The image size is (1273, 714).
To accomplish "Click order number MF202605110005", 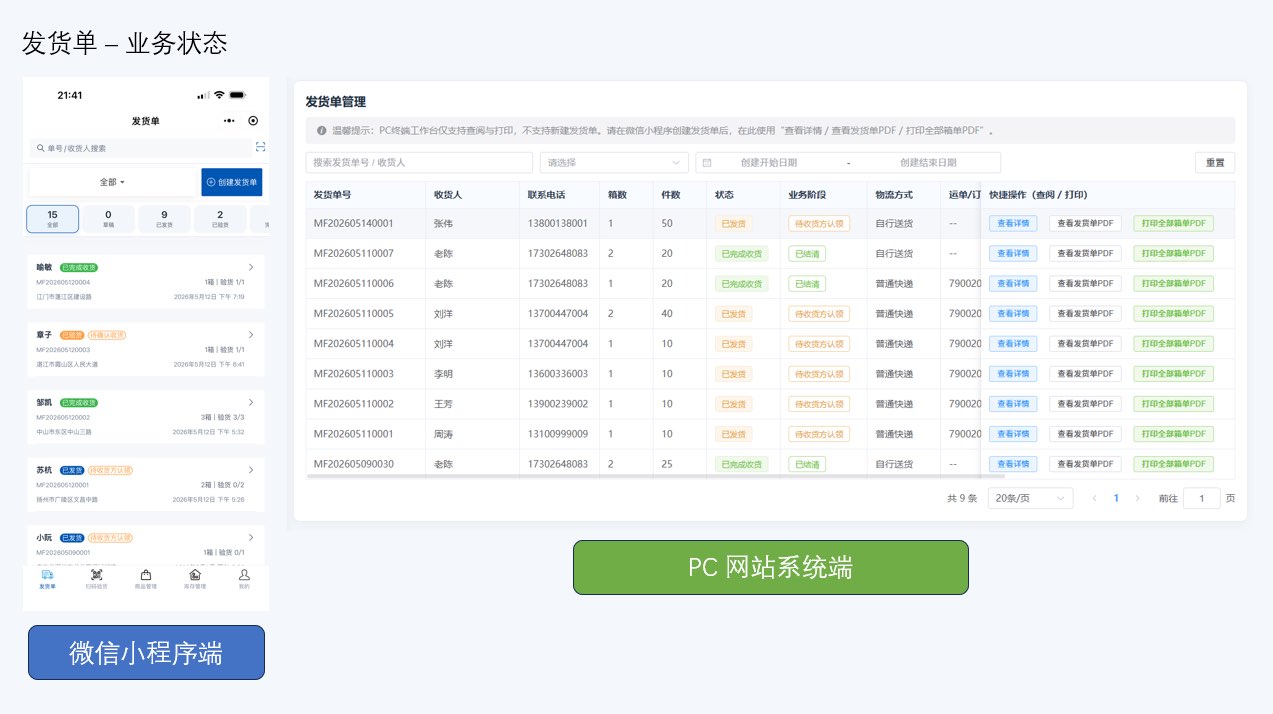I will (x=353, y=314).
